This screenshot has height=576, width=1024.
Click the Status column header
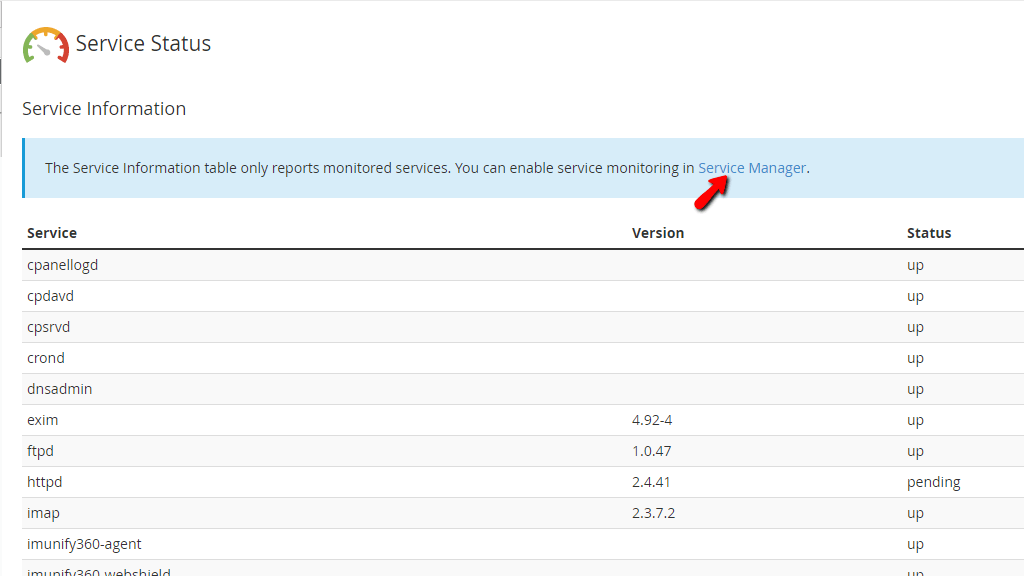928,233
